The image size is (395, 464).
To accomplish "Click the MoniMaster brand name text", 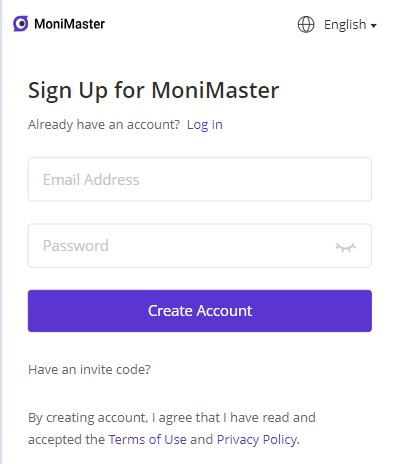I will [69, 24].
